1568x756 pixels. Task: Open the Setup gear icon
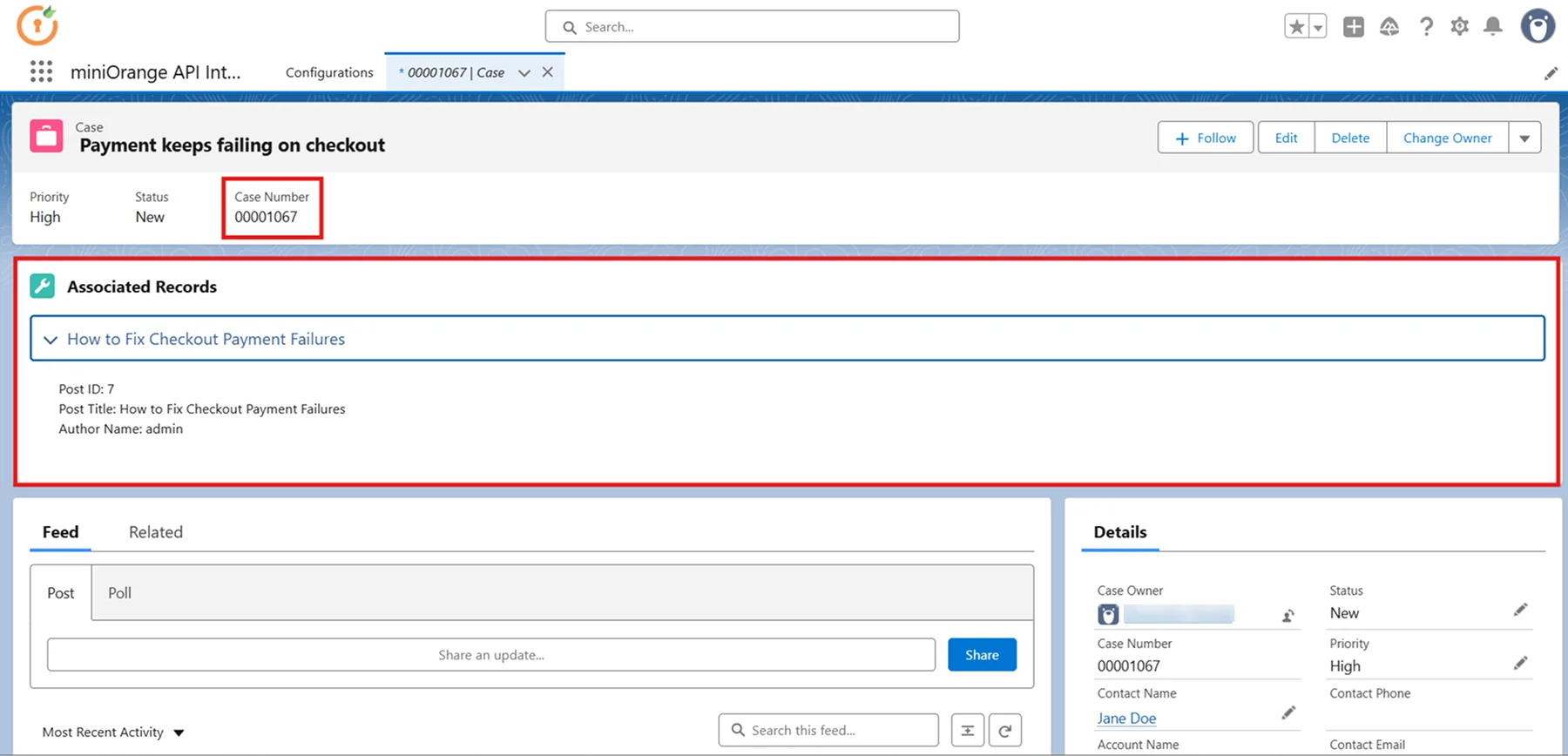point(1460,27)
